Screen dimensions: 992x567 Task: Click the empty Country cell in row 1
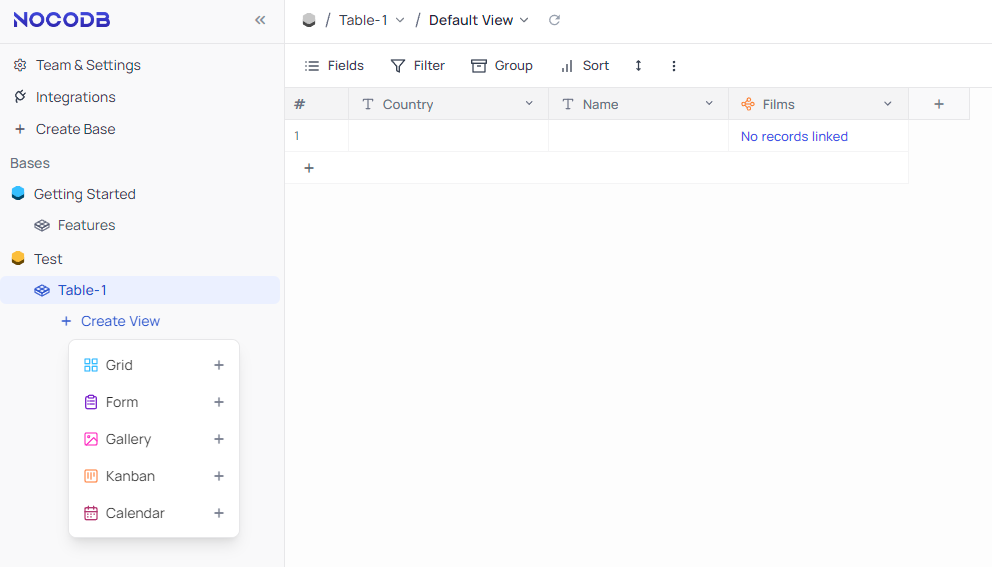[449, 136]
